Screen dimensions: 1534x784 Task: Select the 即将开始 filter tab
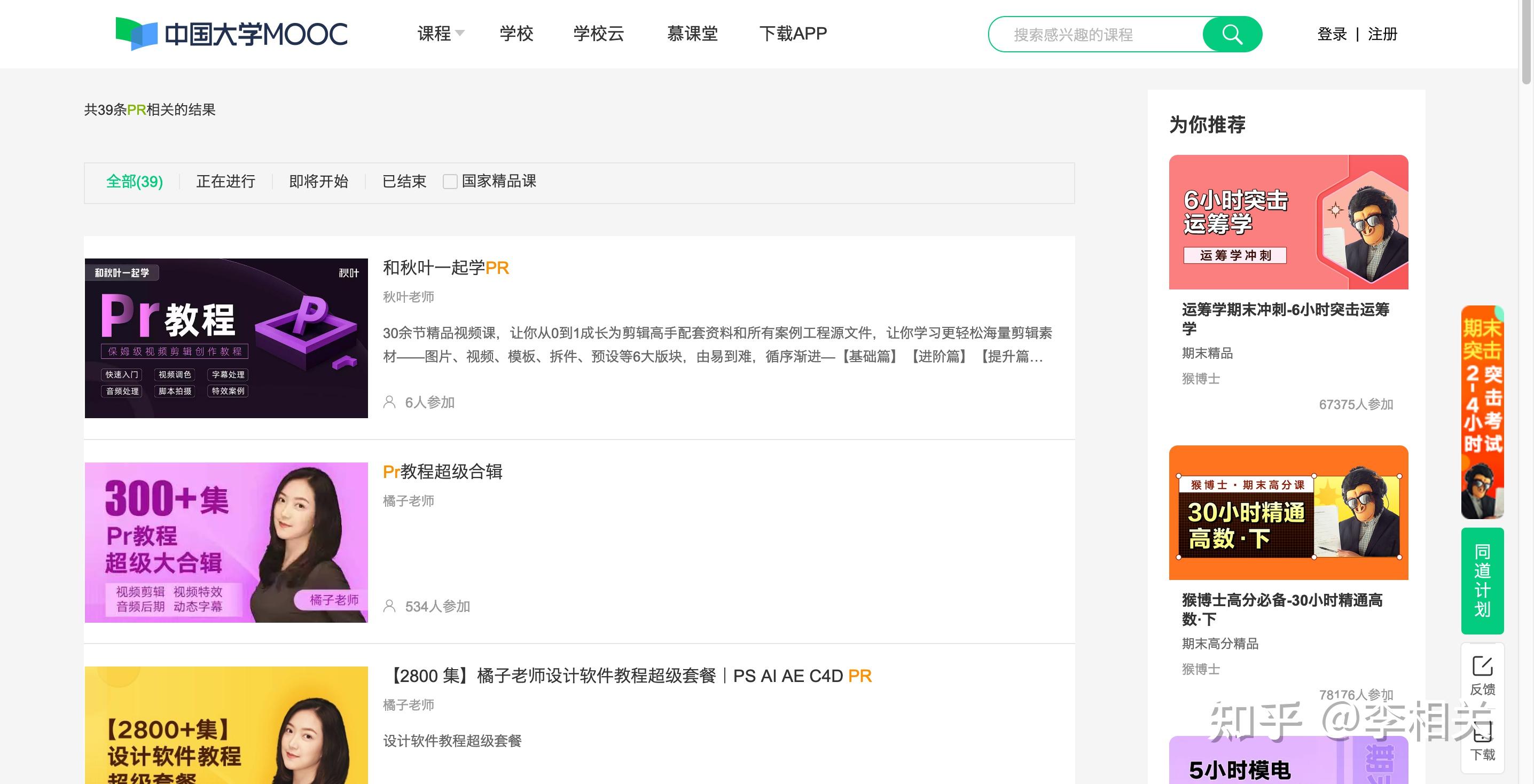pyautogui.click(x=318, y=182)
